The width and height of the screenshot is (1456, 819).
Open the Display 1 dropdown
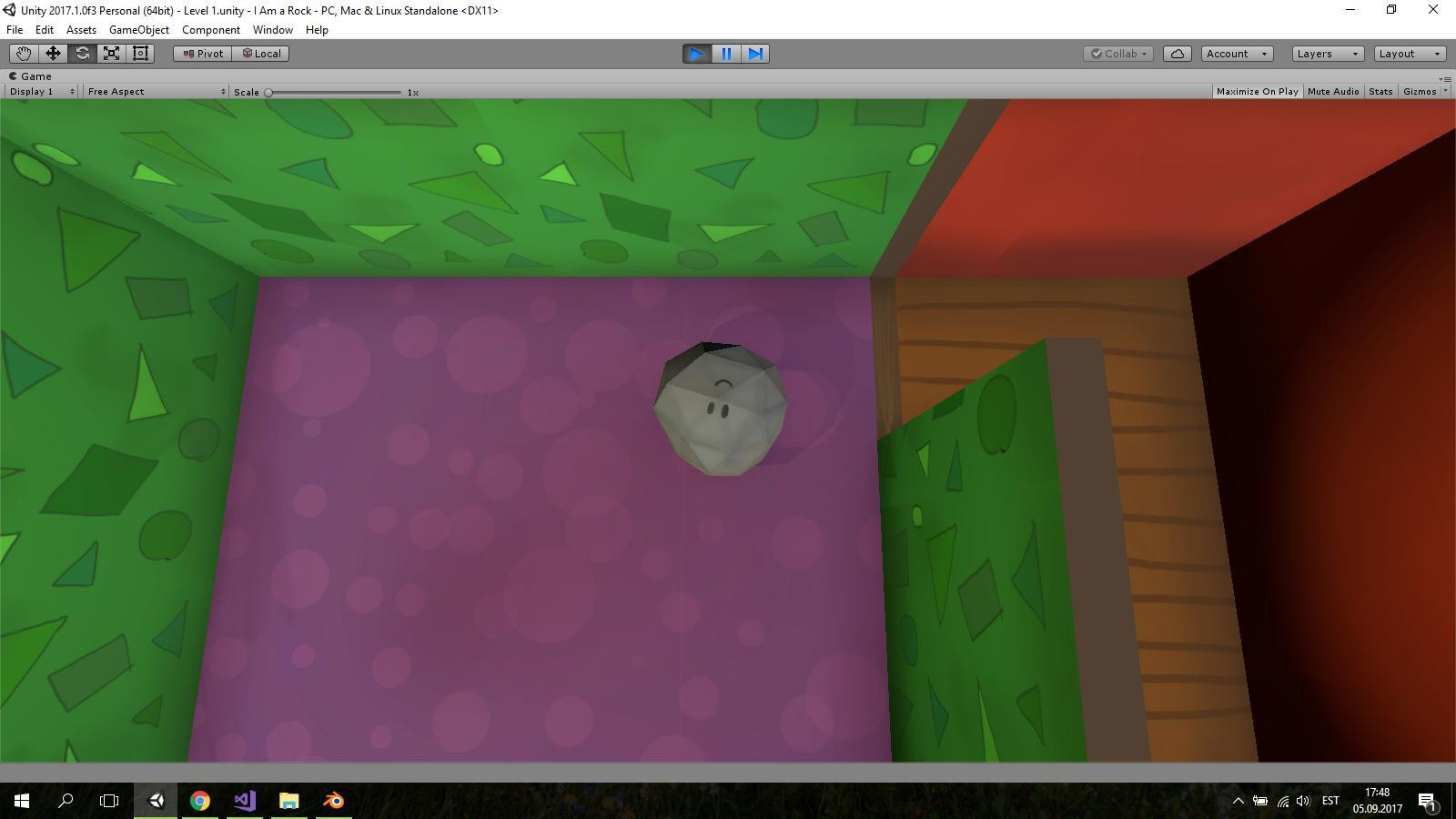click(42, 91)
